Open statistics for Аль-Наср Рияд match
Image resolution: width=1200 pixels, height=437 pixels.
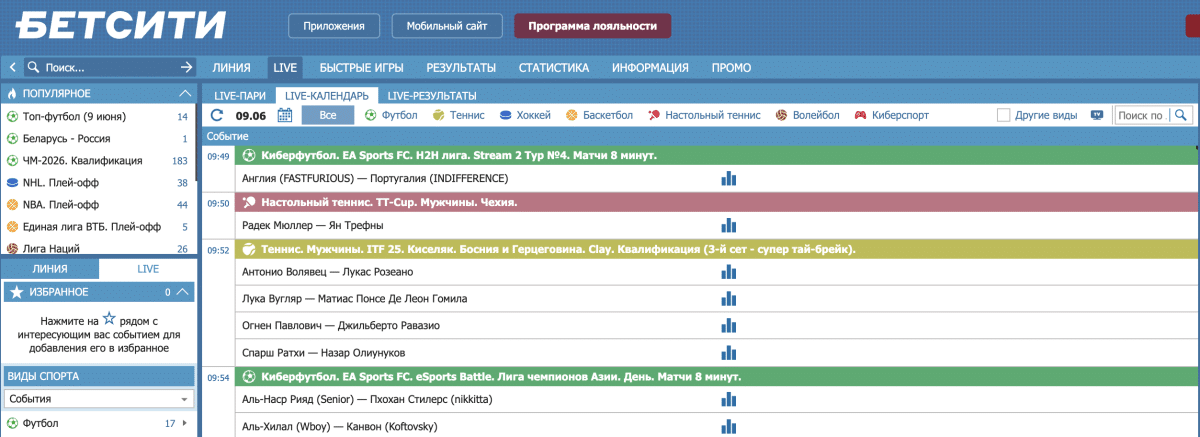[x=729, y=400]
